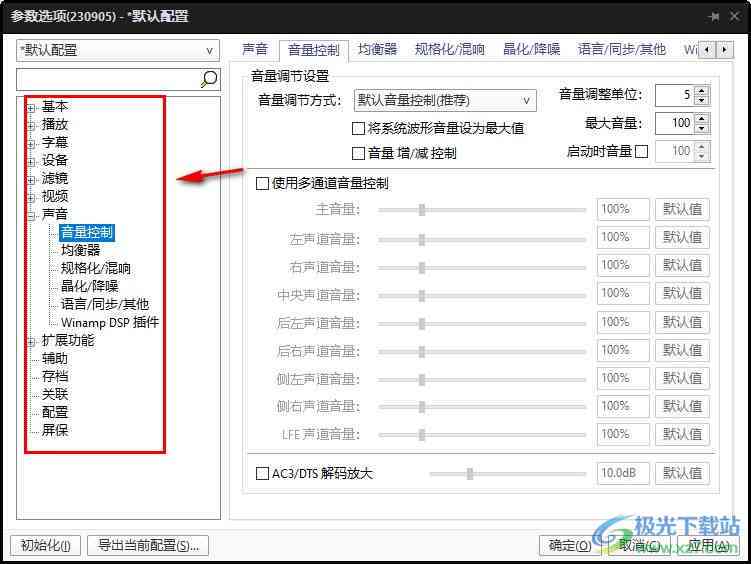The height and width of the screenshot is (564, 751).
Task: Expand the 视频 tree node
Action: point(32,198)
